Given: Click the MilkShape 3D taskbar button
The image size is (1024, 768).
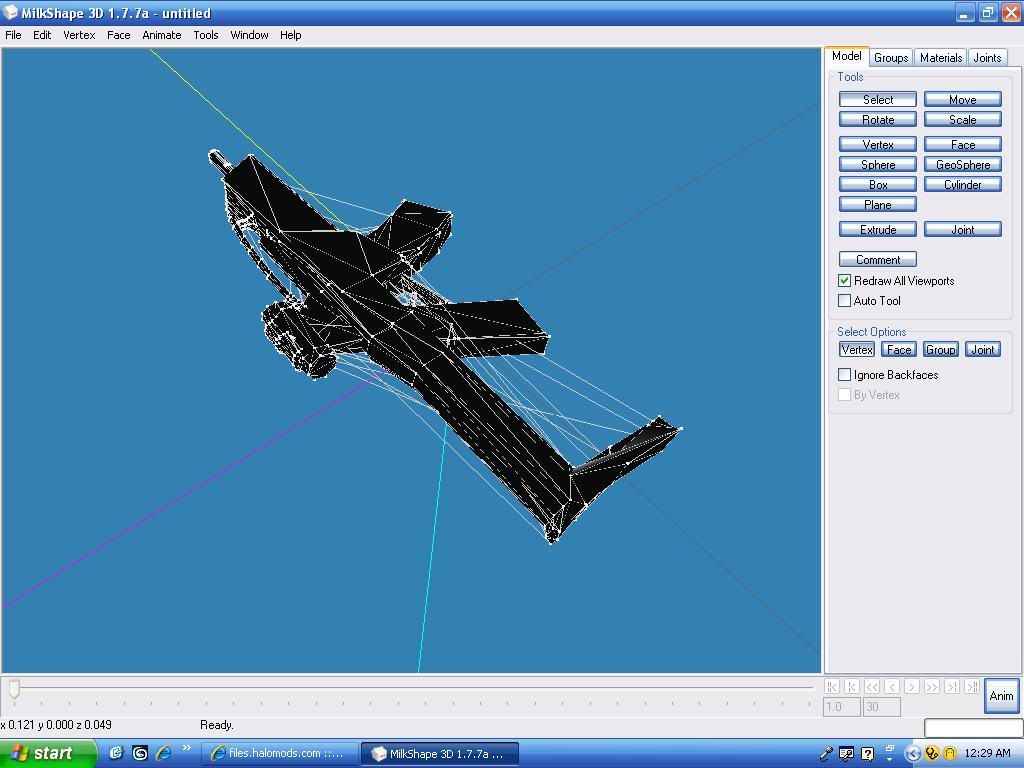Looking at the screenshot, I should [x=440, y=754].
